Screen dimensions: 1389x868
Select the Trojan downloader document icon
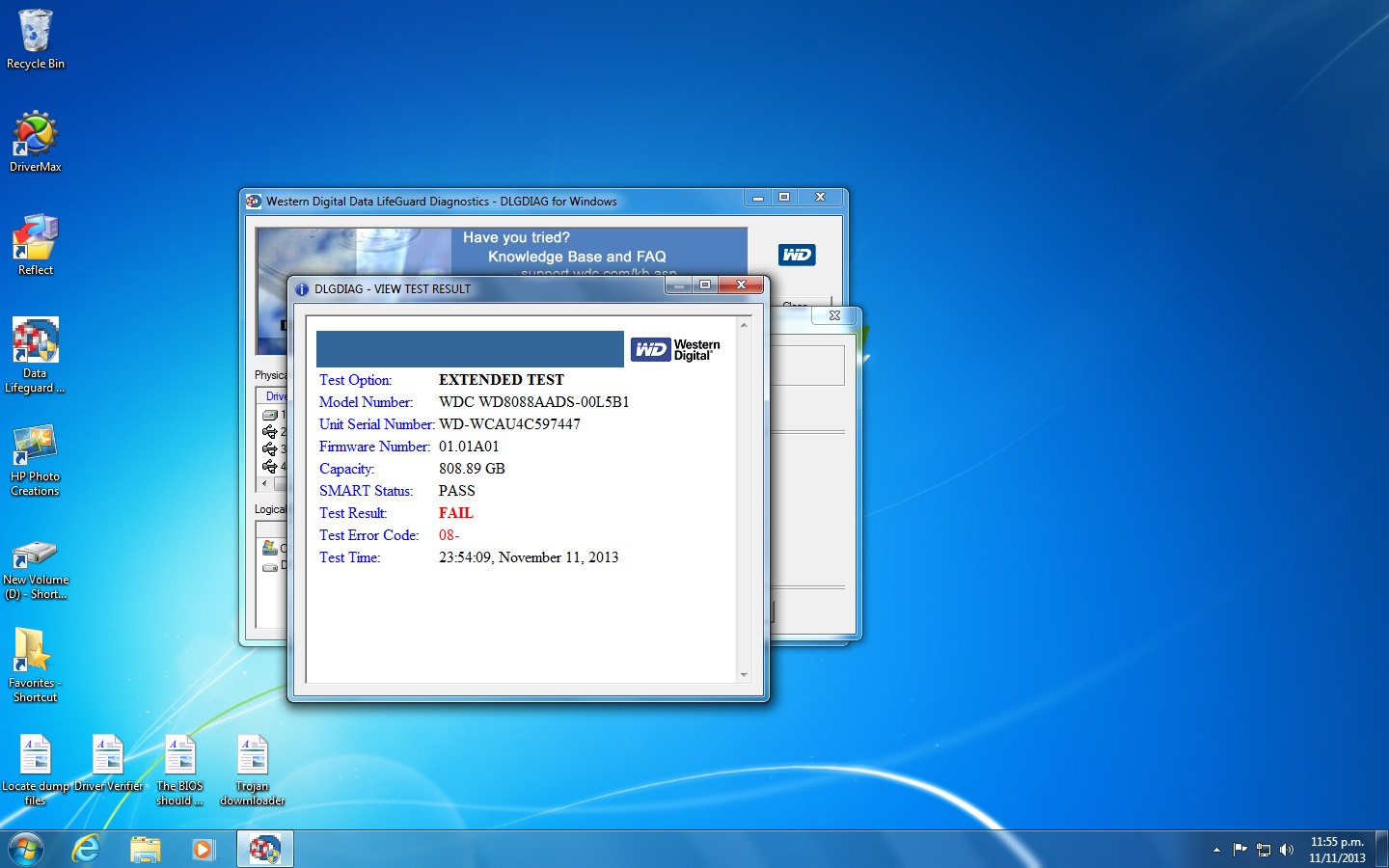click(253, 770)
